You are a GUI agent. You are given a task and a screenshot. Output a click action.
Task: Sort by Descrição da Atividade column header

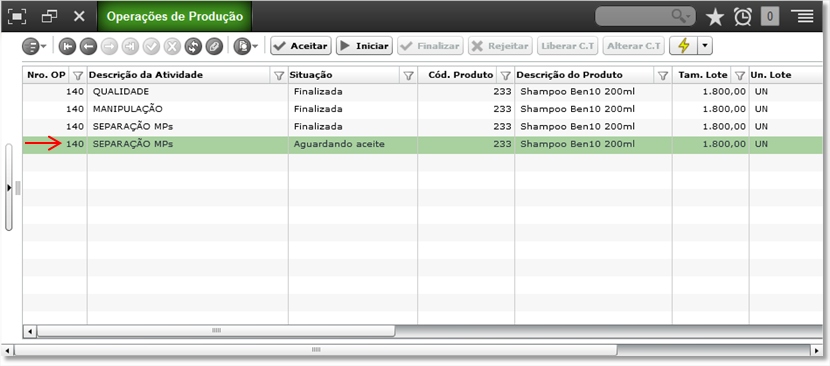pos(146,75)
